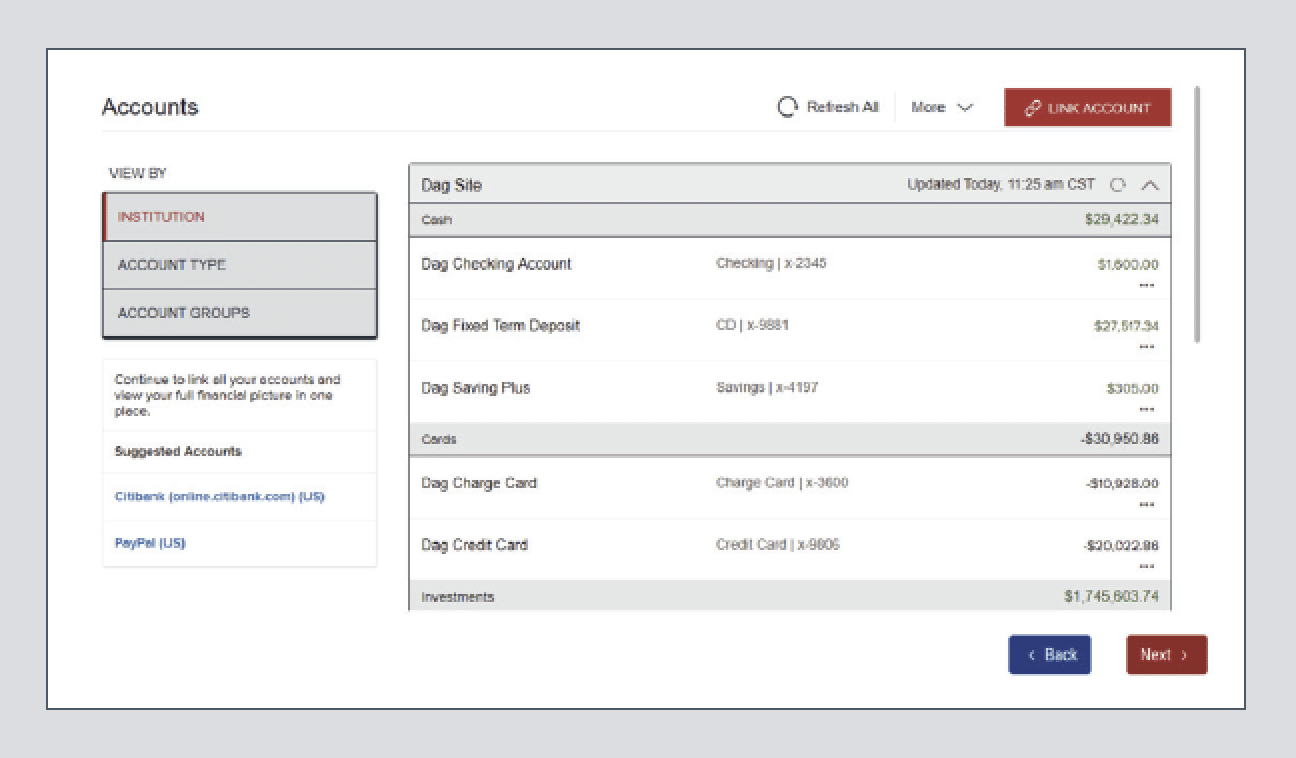Viewport: 1296px width, 758px height.
Task: Click the LINK ACCOUNT button
Action: [x=1088, y=107]
